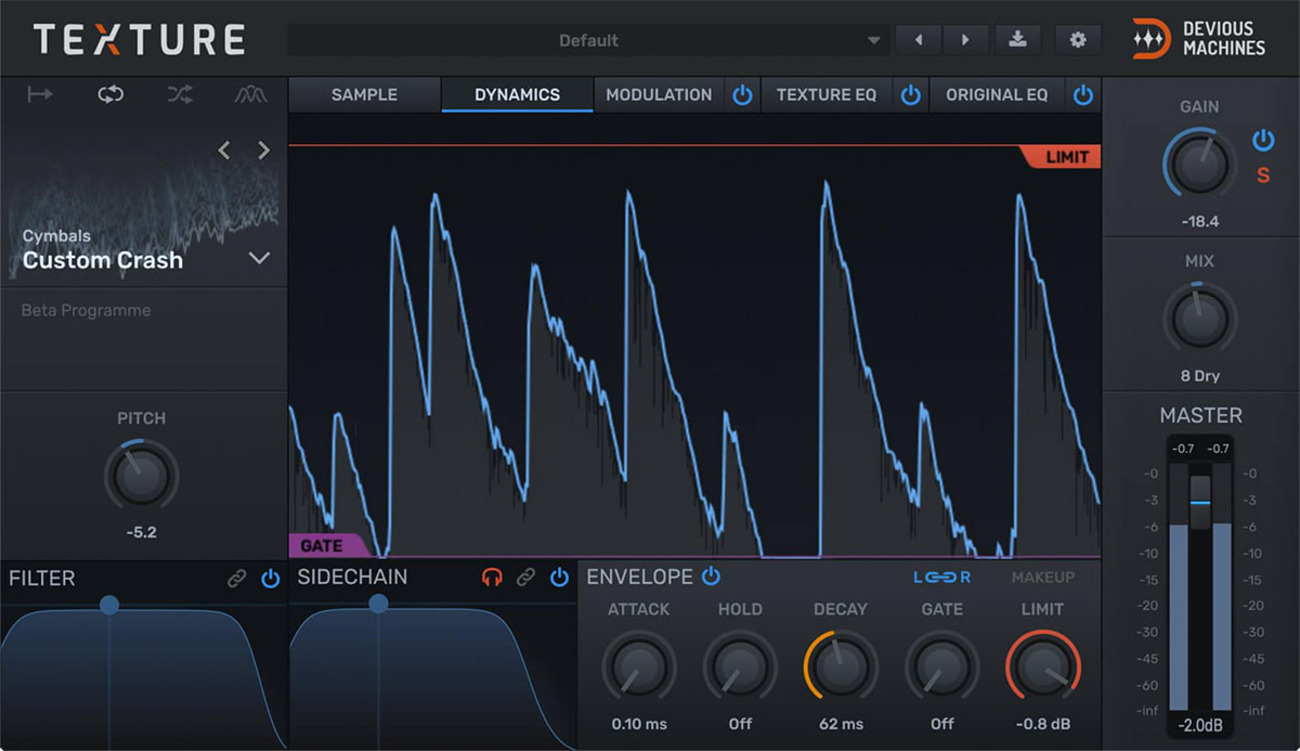Enable the loop playback mode icon

pos(110,95)
